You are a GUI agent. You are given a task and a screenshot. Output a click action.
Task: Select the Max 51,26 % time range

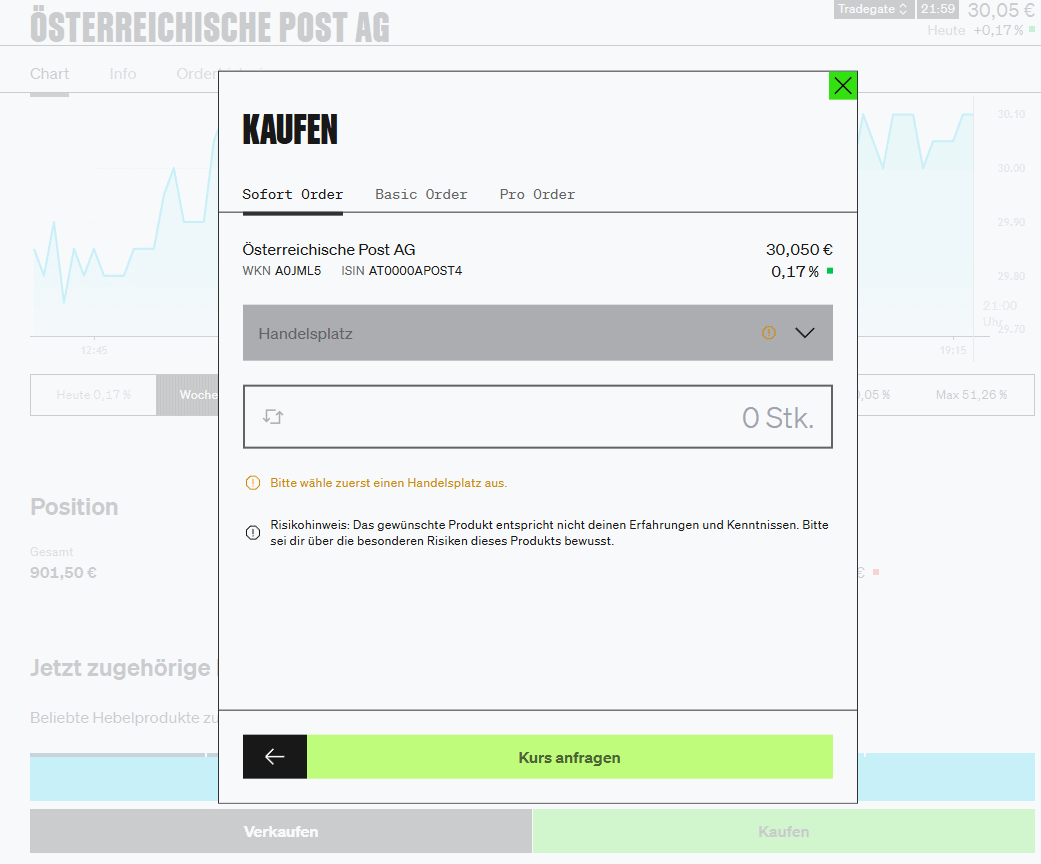click(971, 395)
